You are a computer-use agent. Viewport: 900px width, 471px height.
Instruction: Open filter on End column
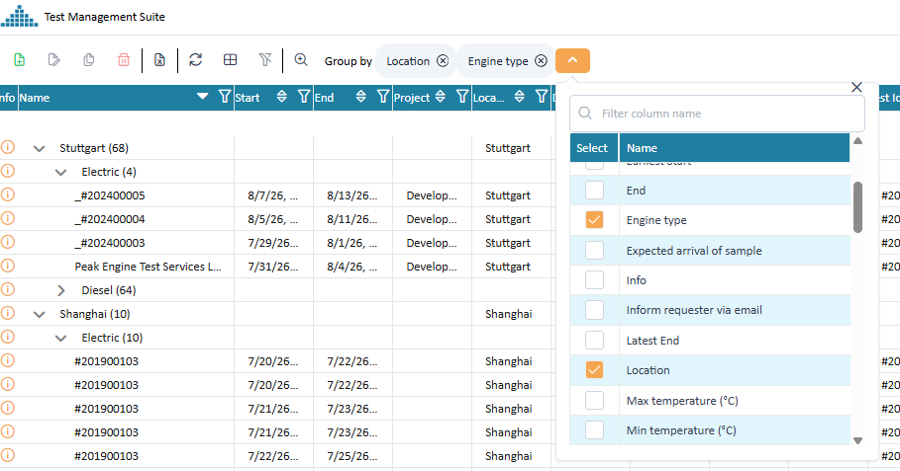click(383, 97)
